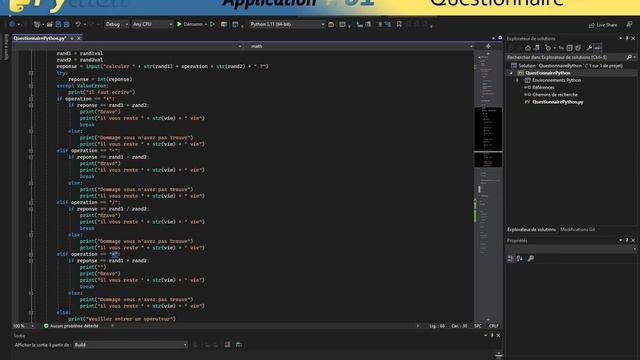This screenshot has width=640, height=360.
Task: Click the Save All icon in toolbar
Action: tap(67, 24)
